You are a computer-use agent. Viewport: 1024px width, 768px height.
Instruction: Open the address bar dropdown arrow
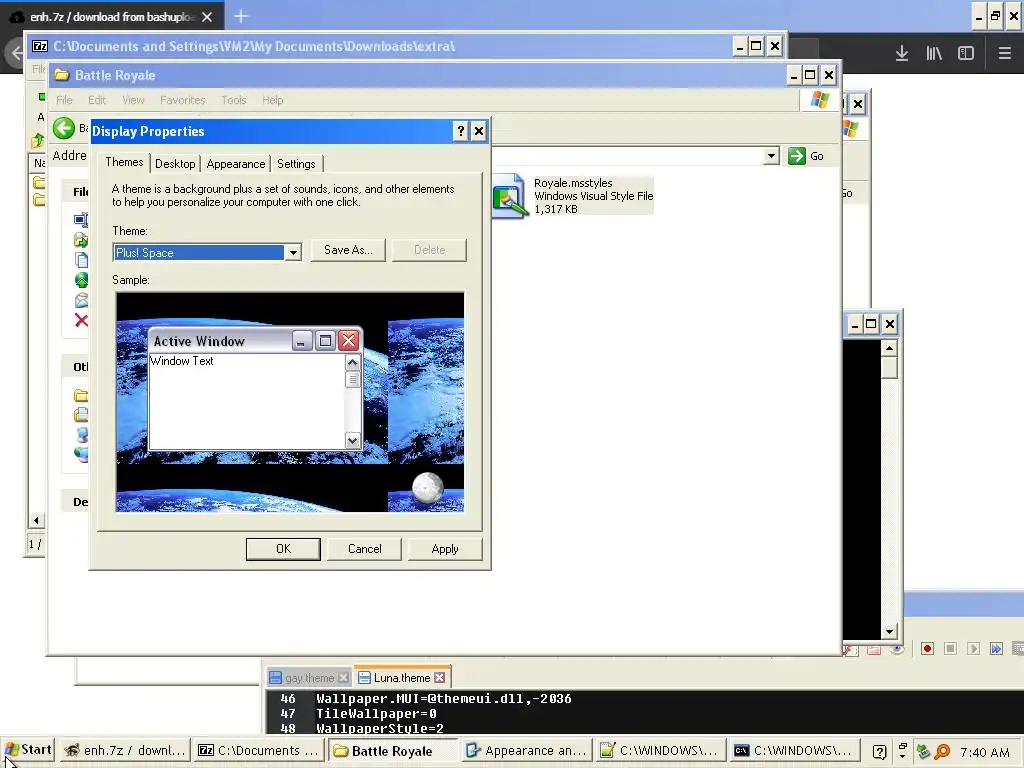pos(771,156)
